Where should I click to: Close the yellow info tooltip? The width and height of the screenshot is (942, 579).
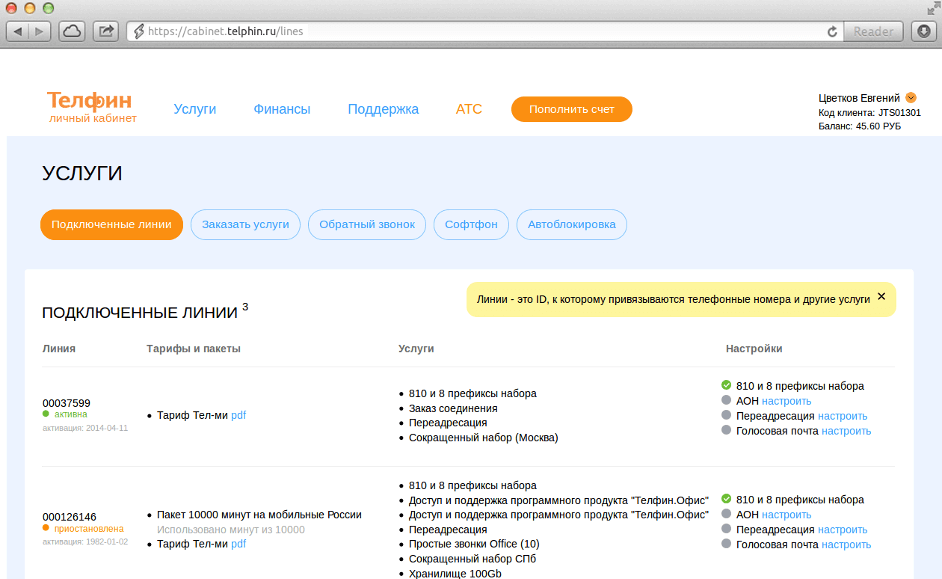point(881,297)
